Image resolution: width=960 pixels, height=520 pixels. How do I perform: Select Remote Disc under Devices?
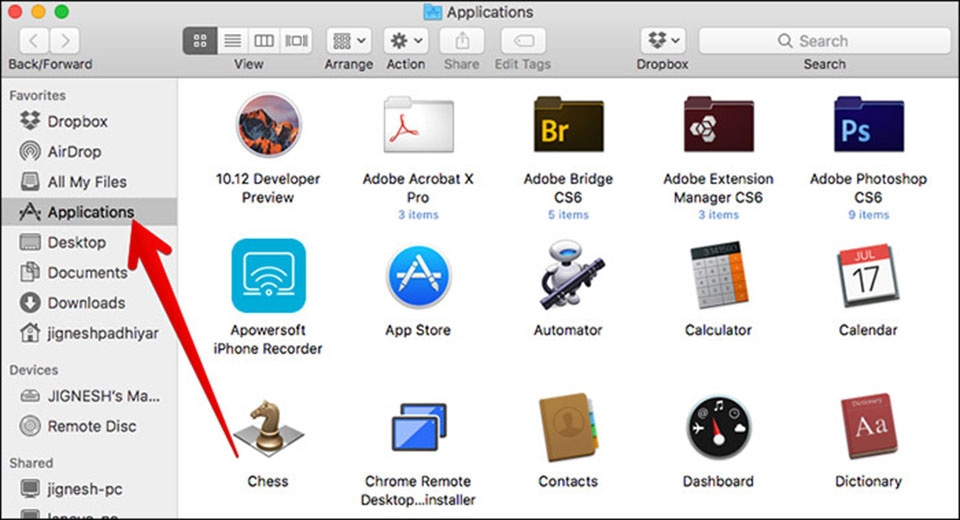click(89, 426)
